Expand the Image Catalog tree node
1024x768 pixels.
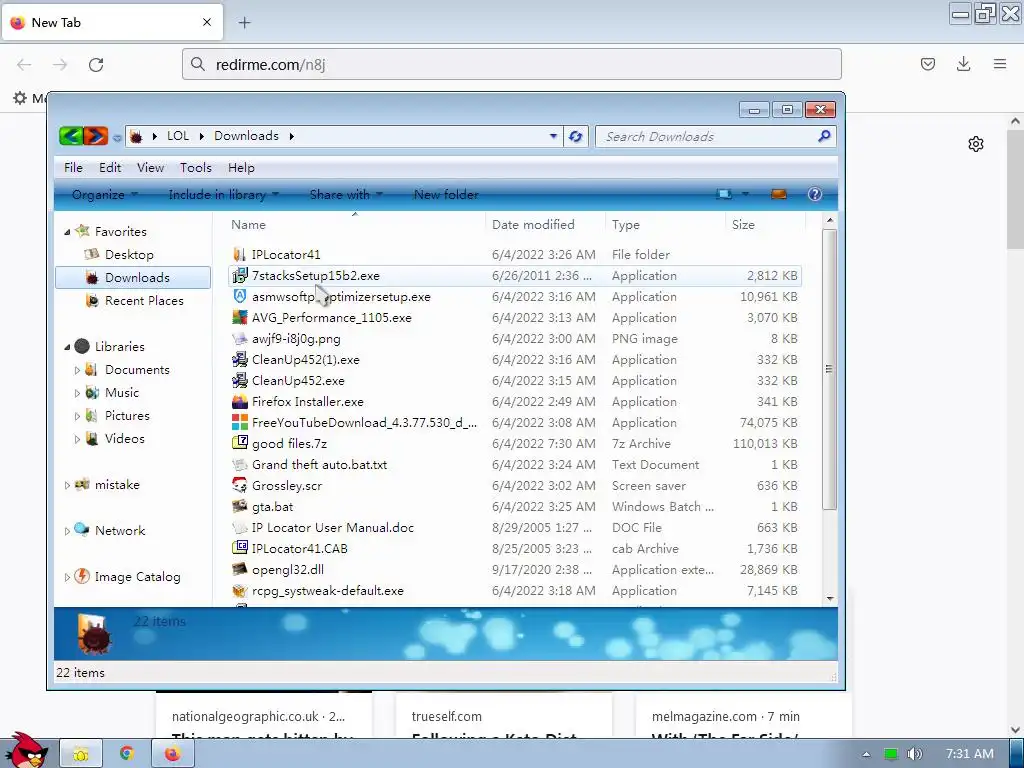point(67,577)
